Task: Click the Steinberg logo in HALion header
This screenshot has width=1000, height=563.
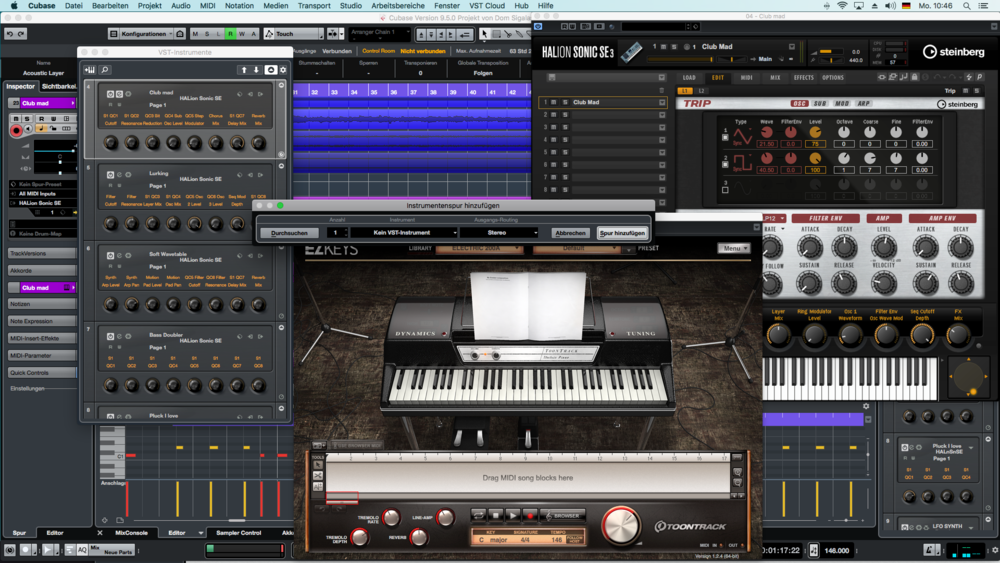Action: point(952,52)
